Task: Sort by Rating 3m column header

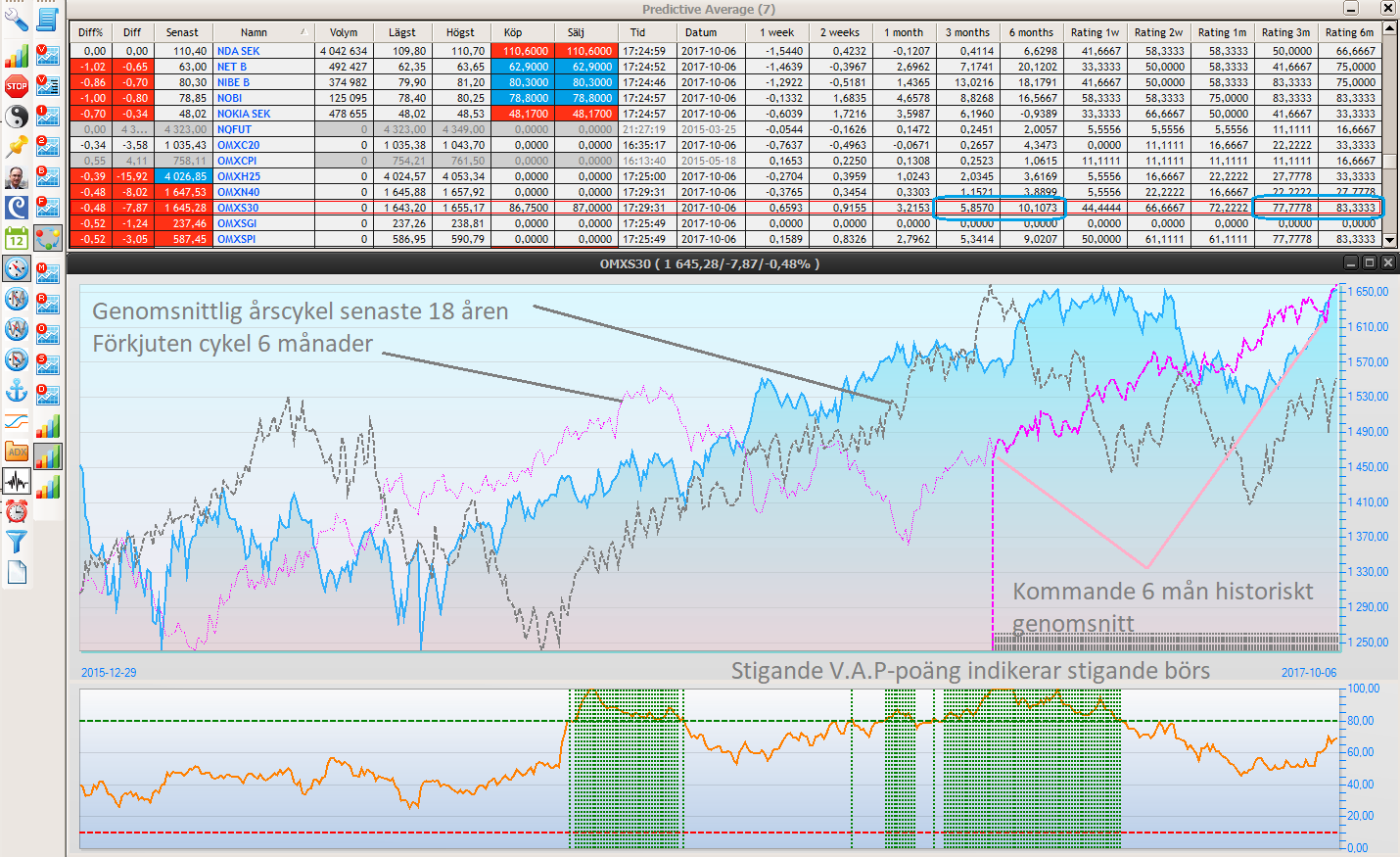Action: 1285,32
